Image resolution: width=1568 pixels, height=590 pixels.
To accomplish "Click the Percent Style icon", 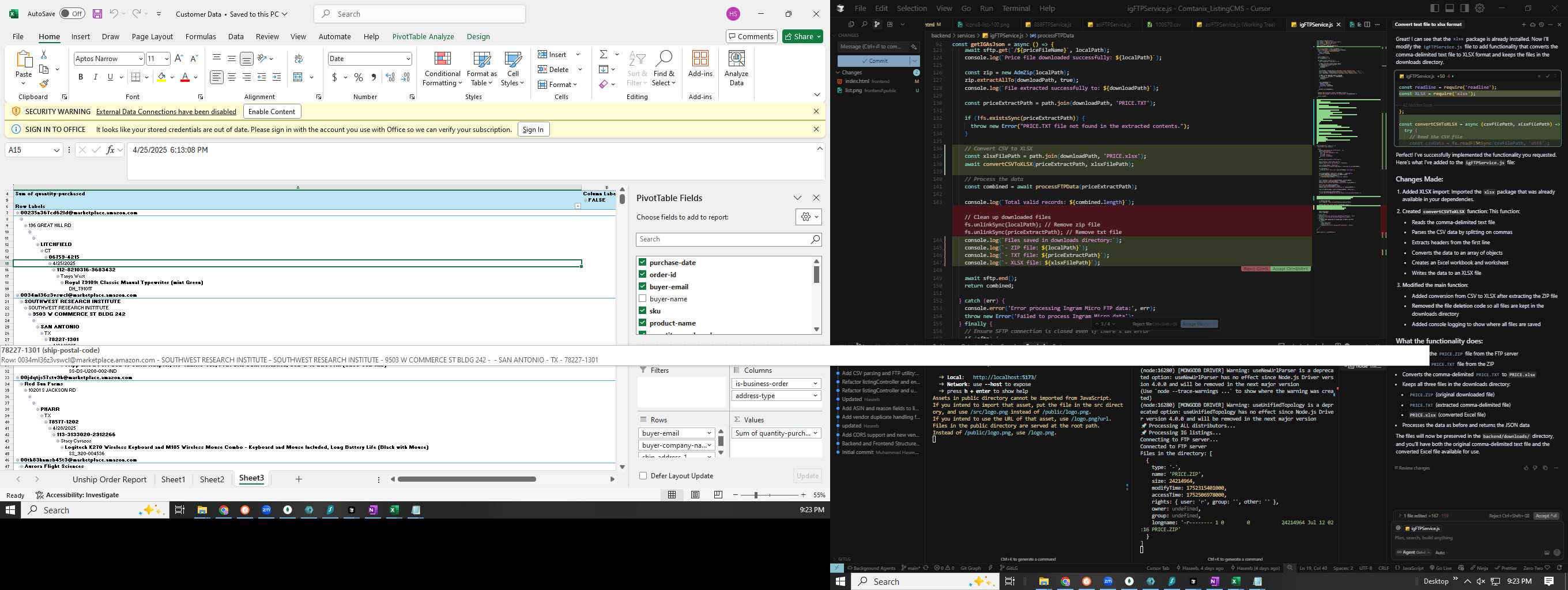I will coord(359,77).
